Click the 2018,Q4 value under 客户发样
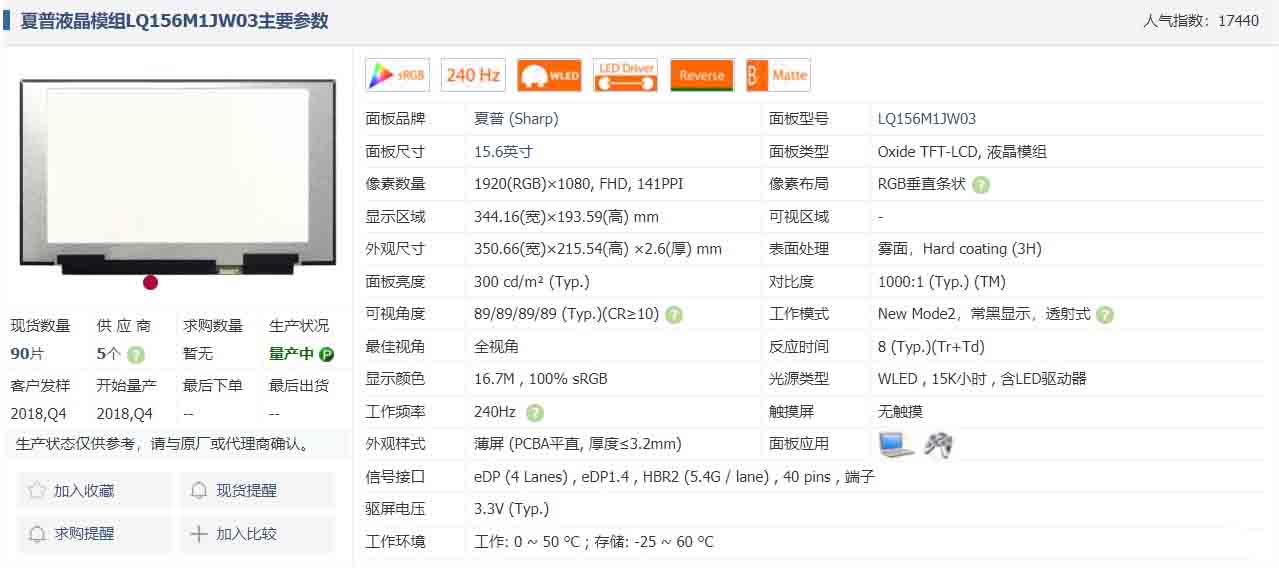The height and width of the screenshot is (573, 1279). point(39,413)
